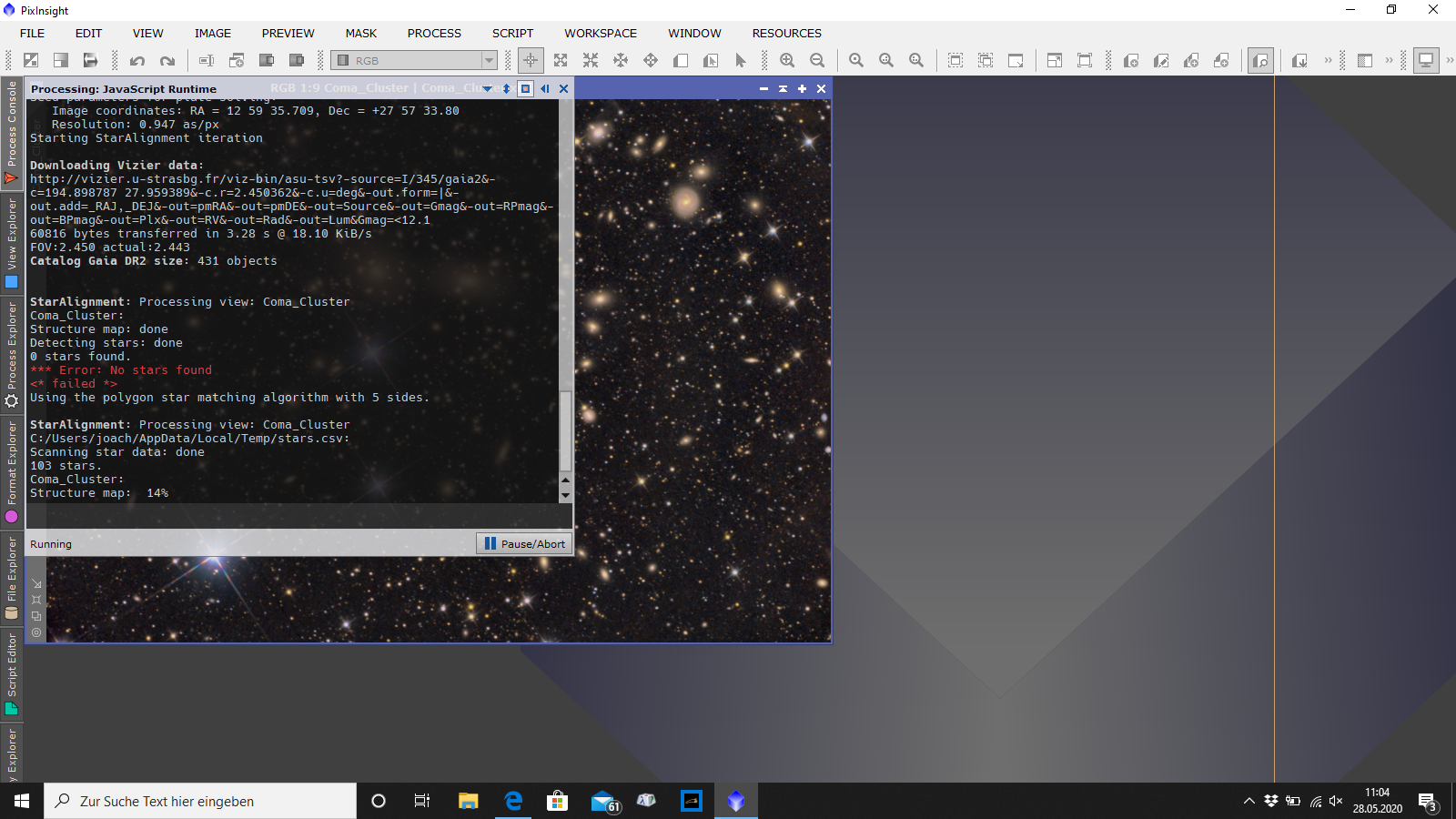The image size is (1456, 819).
Task: Open File Explorer from the taskbar
Action: tap(468, 801)
